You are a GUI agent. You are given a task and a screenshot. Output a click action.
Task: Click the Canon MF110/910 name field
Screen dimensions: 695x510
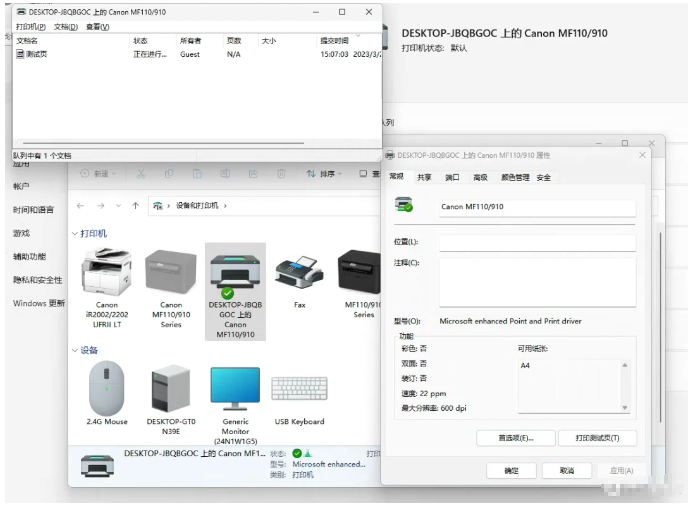tap(538, 207)
